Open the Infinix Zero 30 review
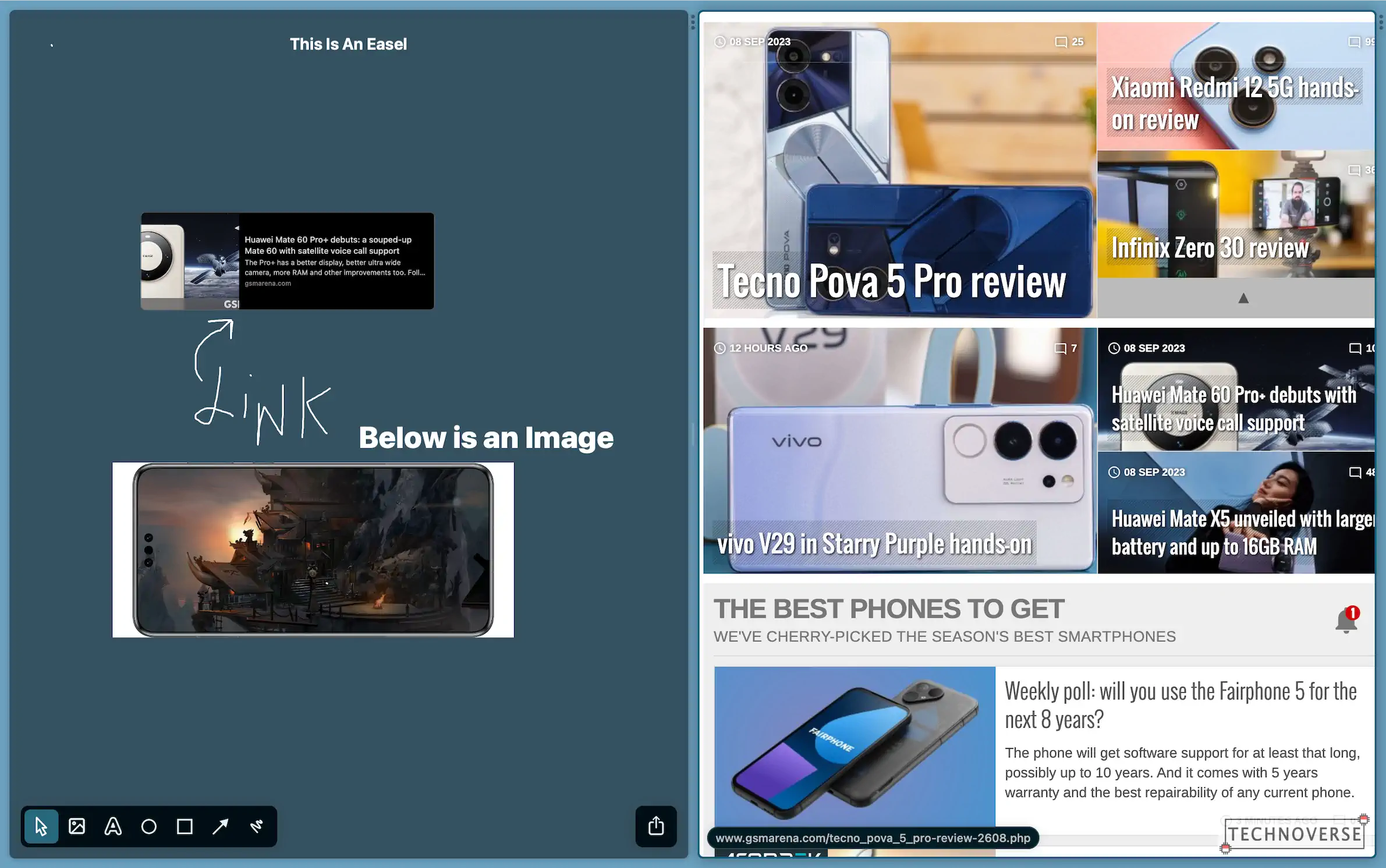This screenshot has height=868, width=1386. (x=1210, y=247)
